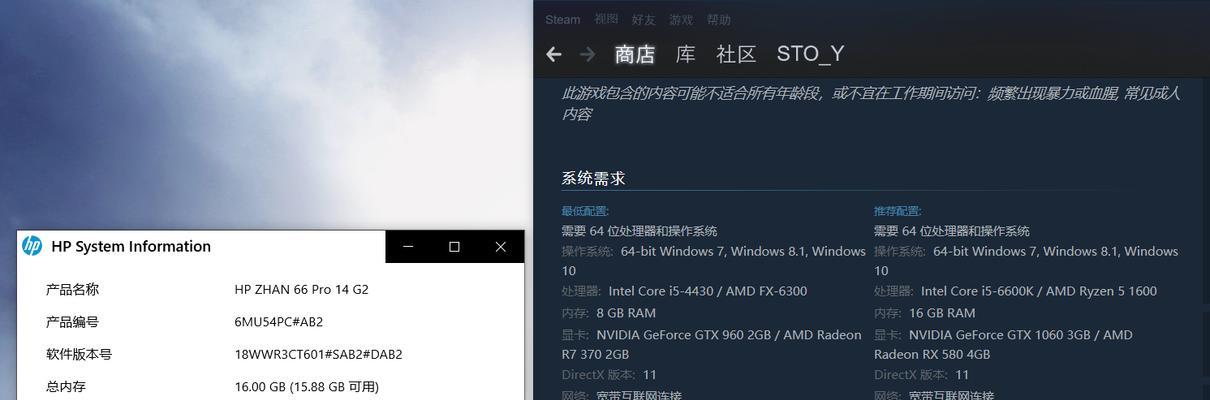Switch to the 库 tab
The width and height of the screenshot is (1210, 400).
685,54
